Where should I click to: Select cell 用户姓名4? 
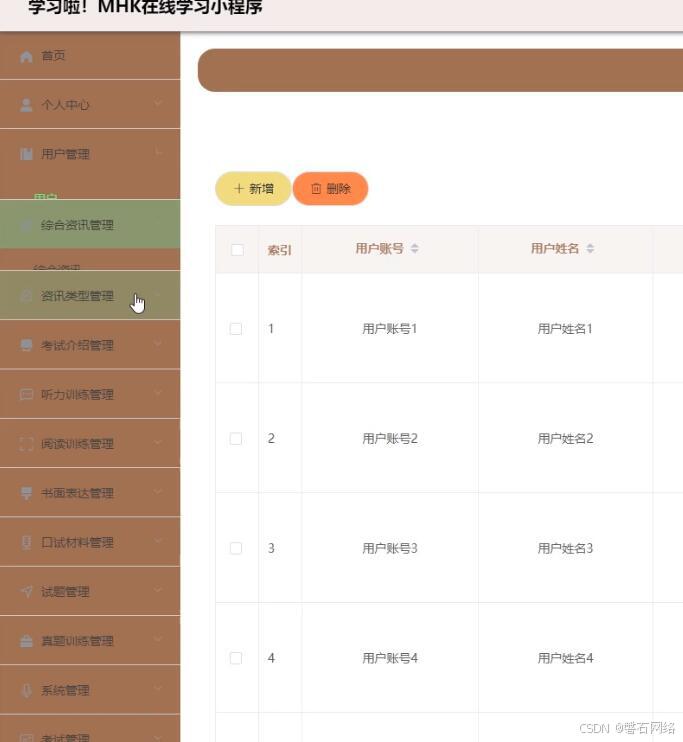click(565, 658)
